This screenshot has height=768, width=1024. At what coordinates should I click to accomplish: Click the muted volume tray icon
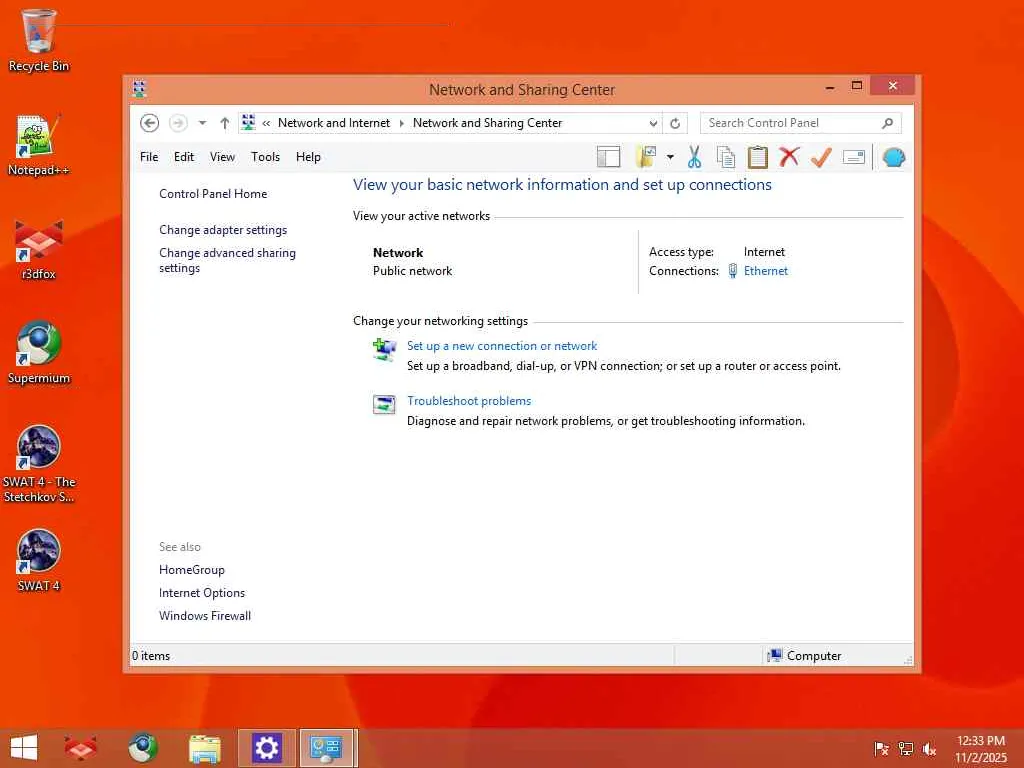(x=929, y=748)
